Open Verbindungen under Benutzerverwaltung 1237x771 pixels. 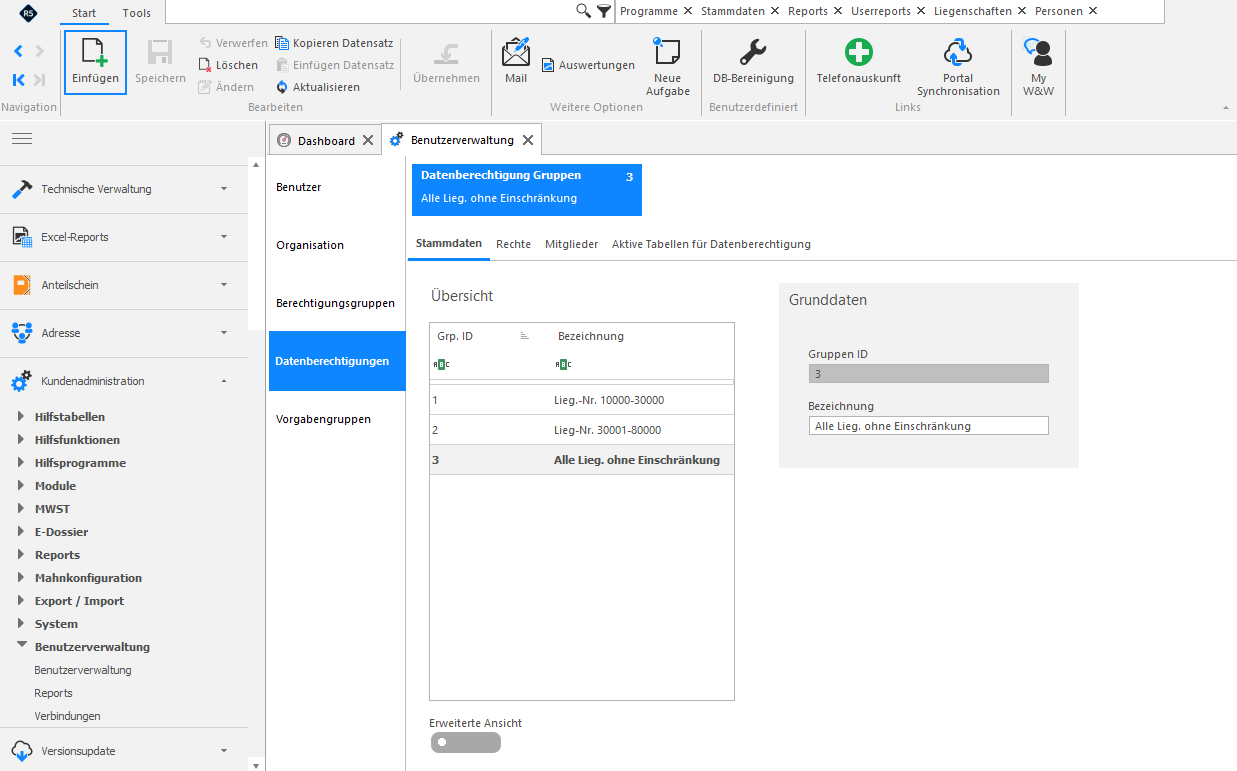pos(67,716)
